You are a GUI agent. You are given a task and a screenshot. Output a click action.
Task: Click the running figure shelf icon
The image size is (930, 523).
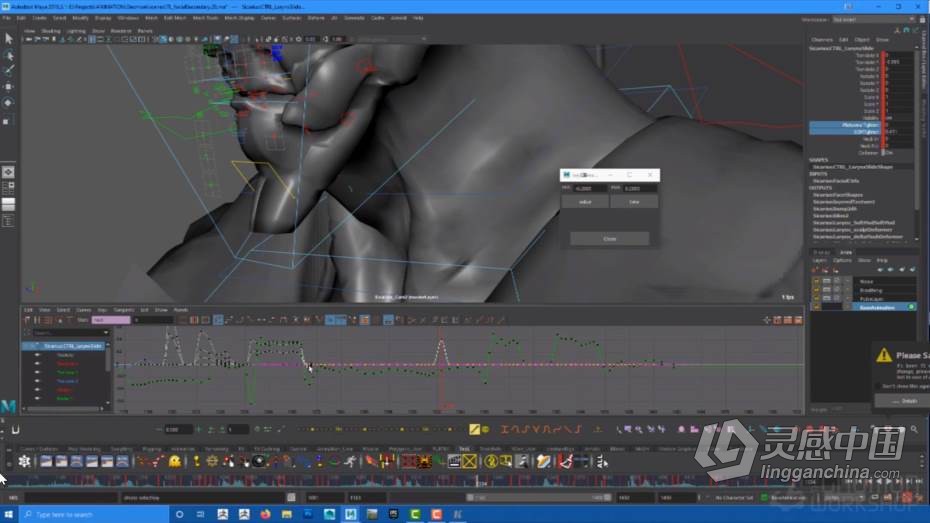coord(350,461)
